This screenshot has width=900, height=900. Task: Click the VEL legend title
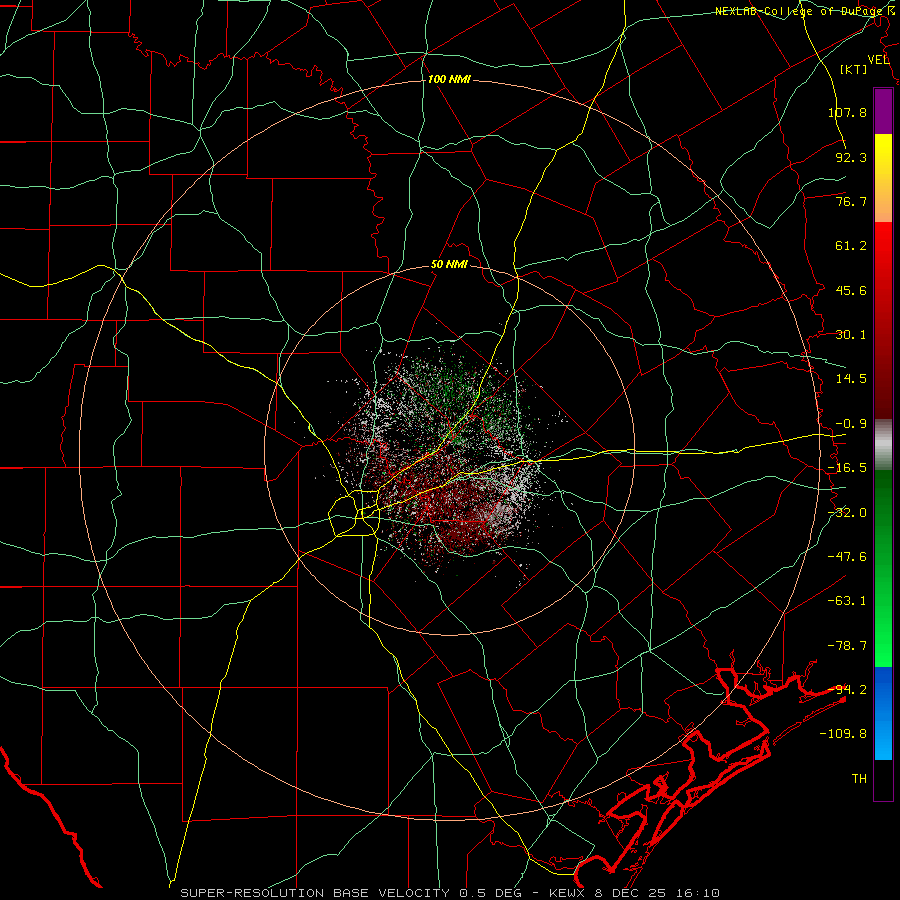click(x=878, y=60)
